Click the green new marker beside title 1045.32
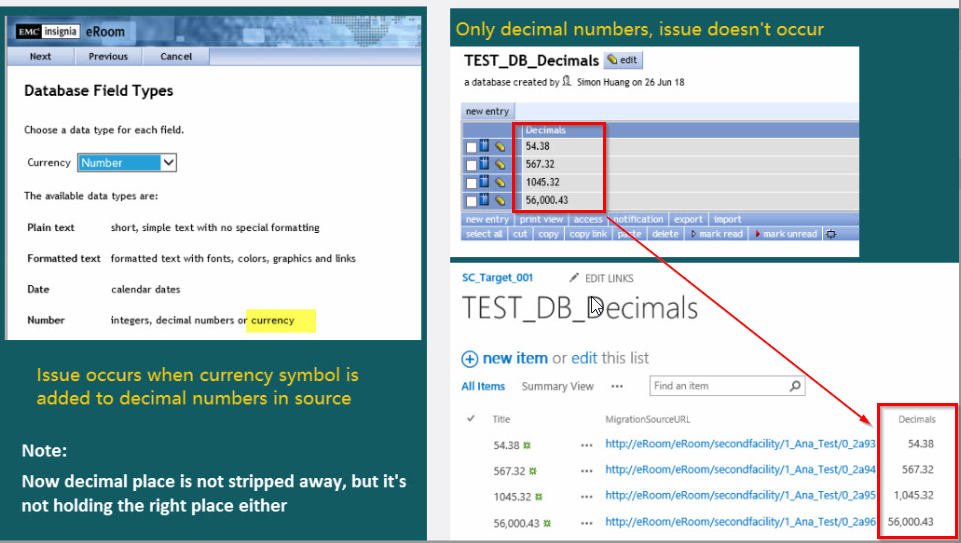 (539, 497)
